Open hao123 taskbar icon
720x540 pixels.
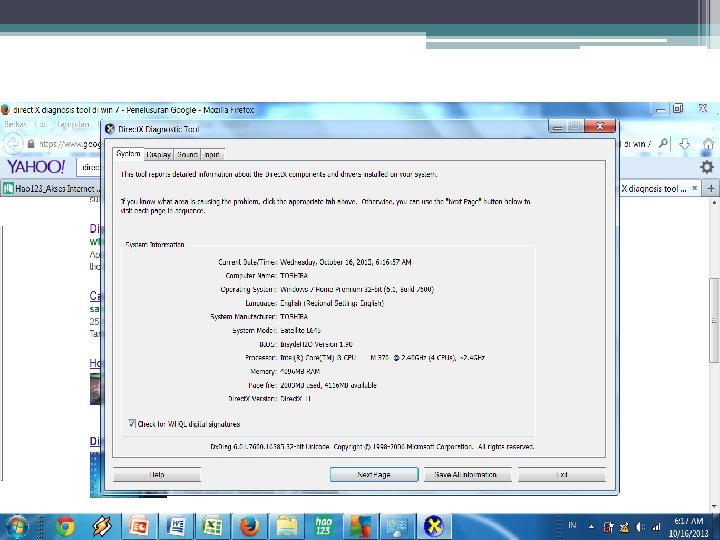coord(324,526)
